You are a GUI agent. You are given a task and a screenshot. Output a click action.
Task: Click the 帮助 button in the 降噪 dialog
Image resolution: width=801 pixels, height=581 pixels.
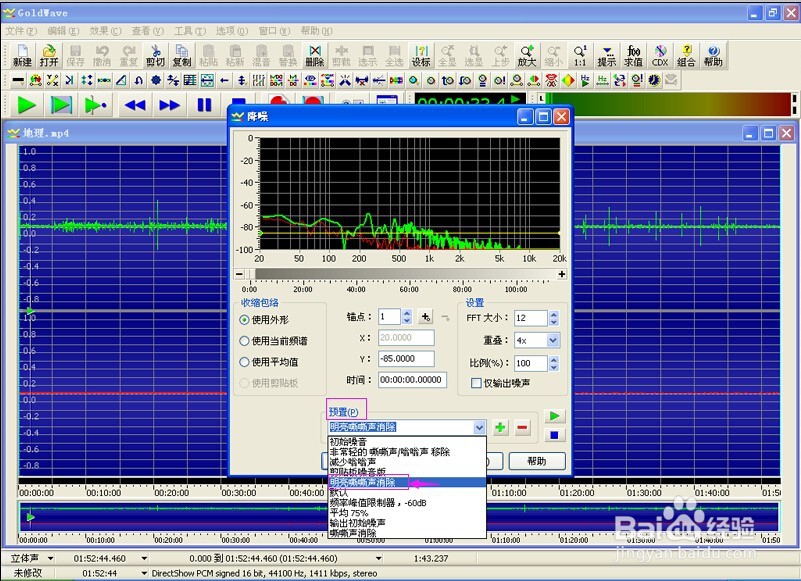pyautogui.click(x=537, y=461)
